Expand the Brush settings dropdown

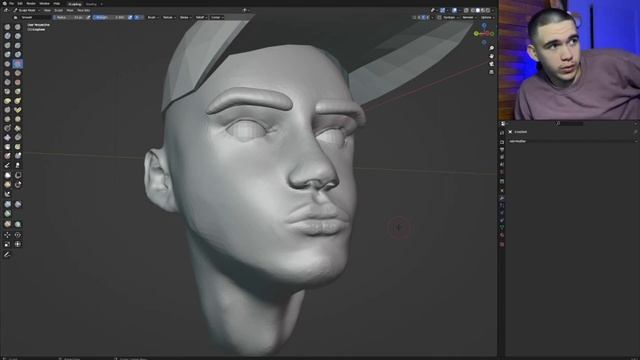(x=152, y=18)
